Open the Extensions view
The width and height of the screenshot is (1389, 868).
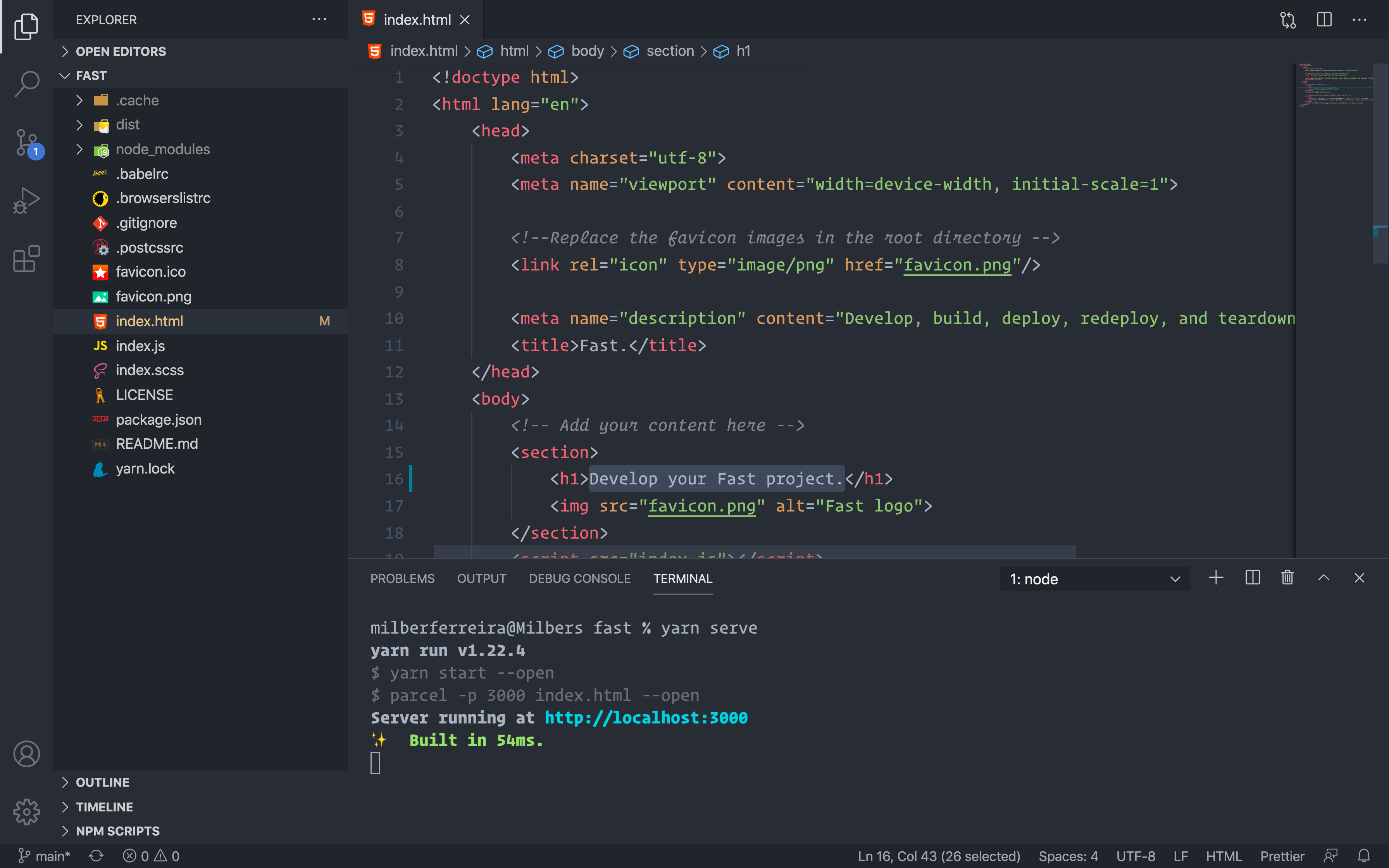[x=26, y=260]
